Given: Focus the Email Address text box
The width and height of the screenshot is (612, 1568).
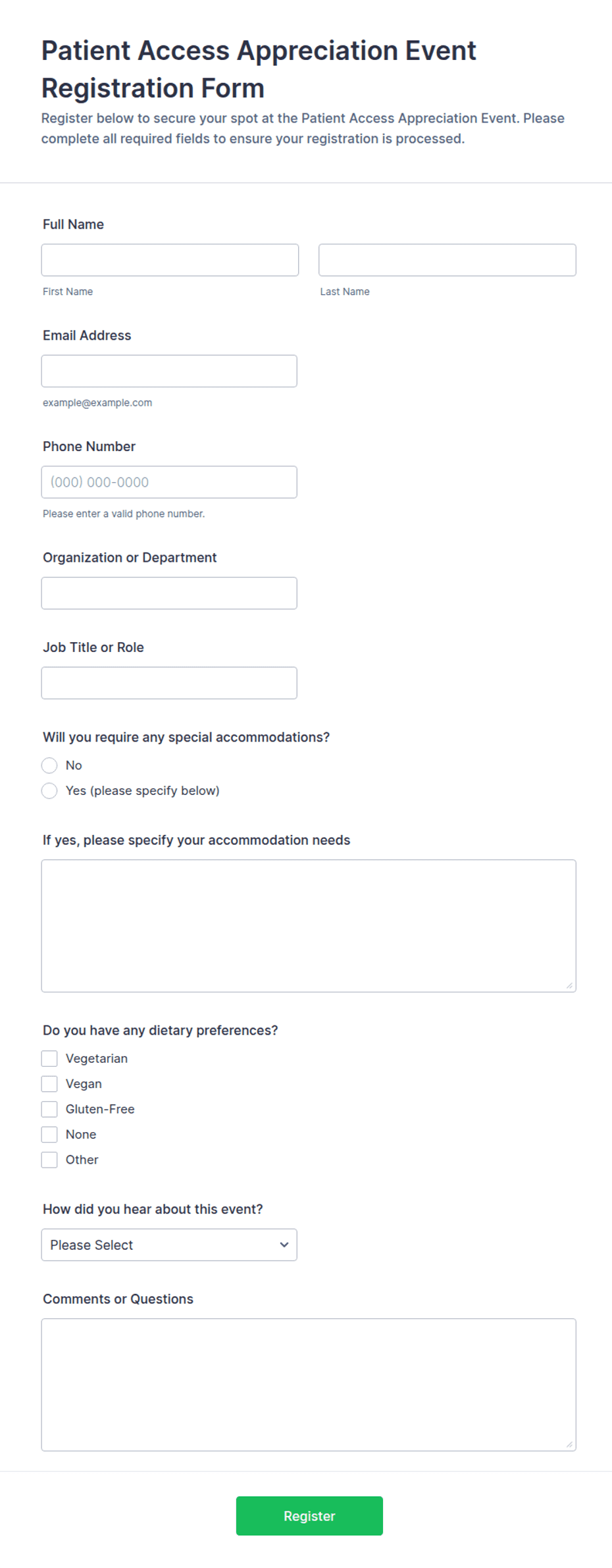Looking at the screenshot, I should pos(169,371).
